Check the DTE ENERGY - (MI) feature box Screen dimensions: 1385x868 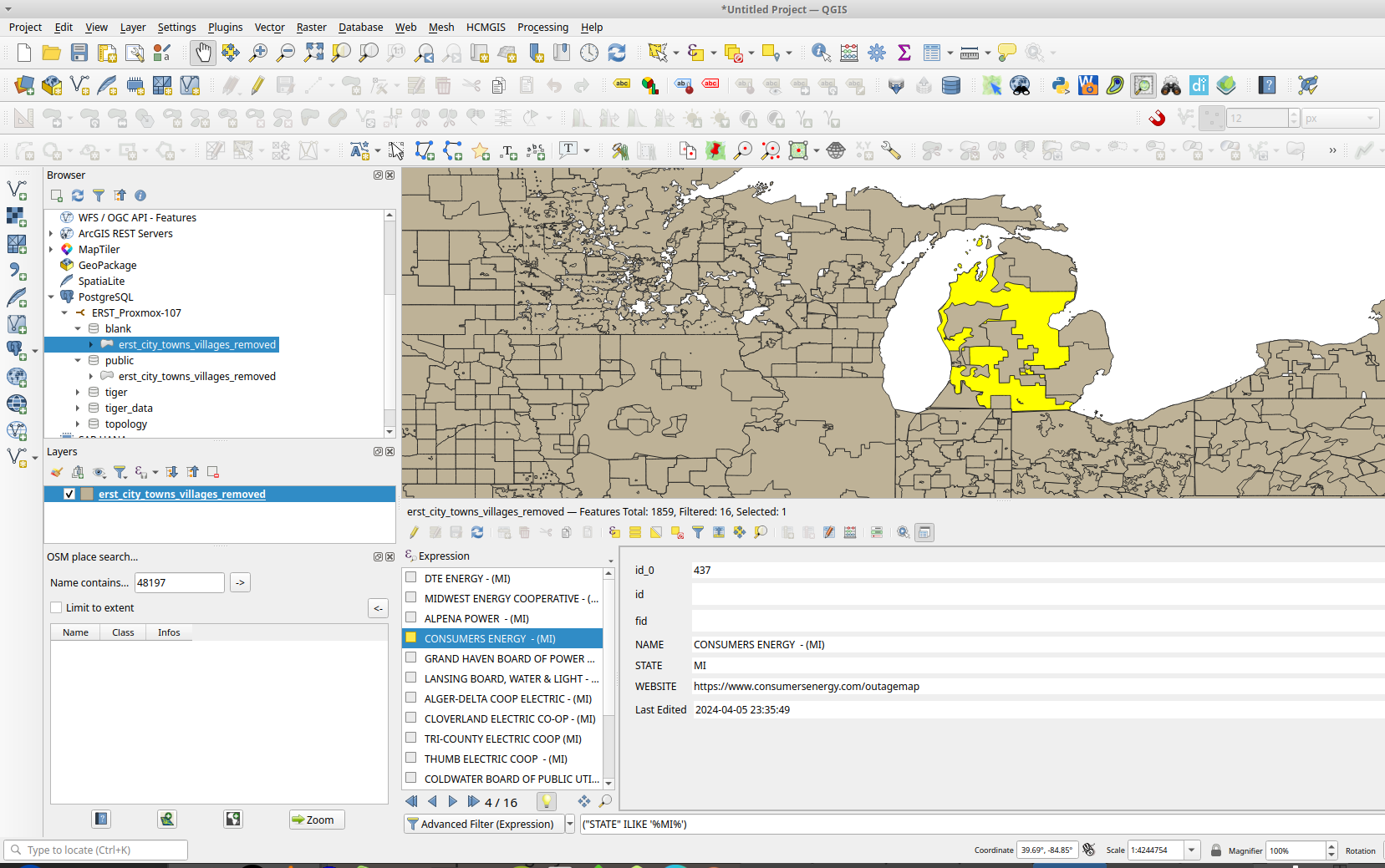click(x=411, y=578)
